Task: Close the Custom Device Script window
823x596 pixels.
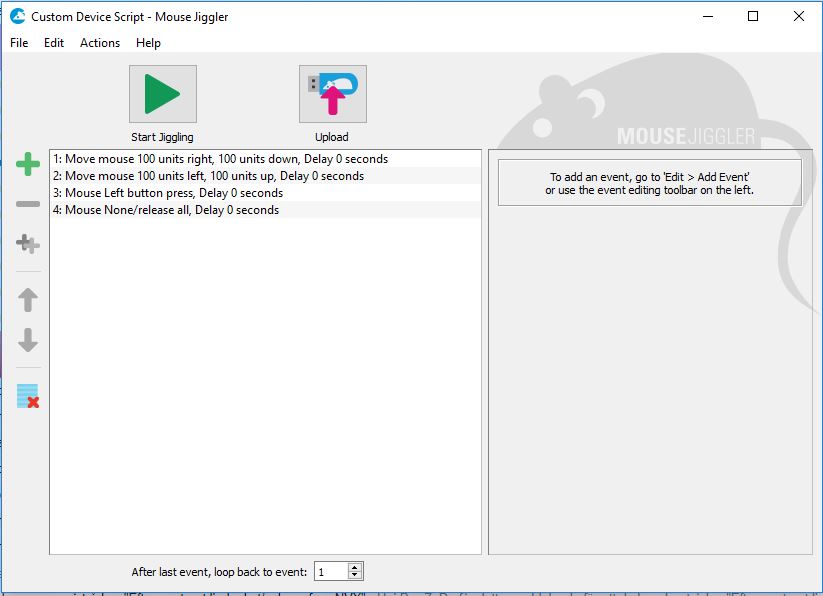Action: coord(798,16)
